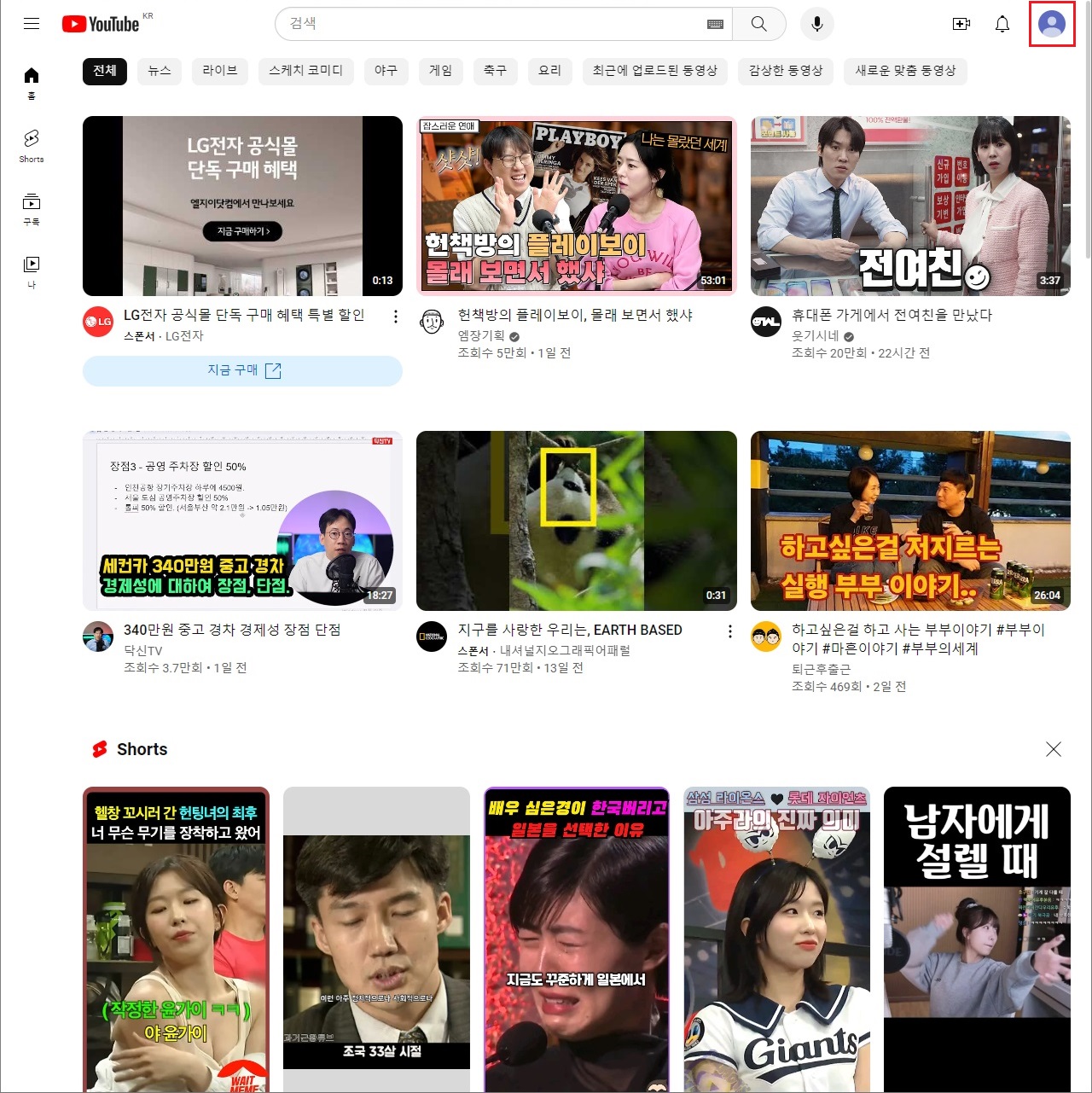Click the Shorts section logo icon

(100, 749)
